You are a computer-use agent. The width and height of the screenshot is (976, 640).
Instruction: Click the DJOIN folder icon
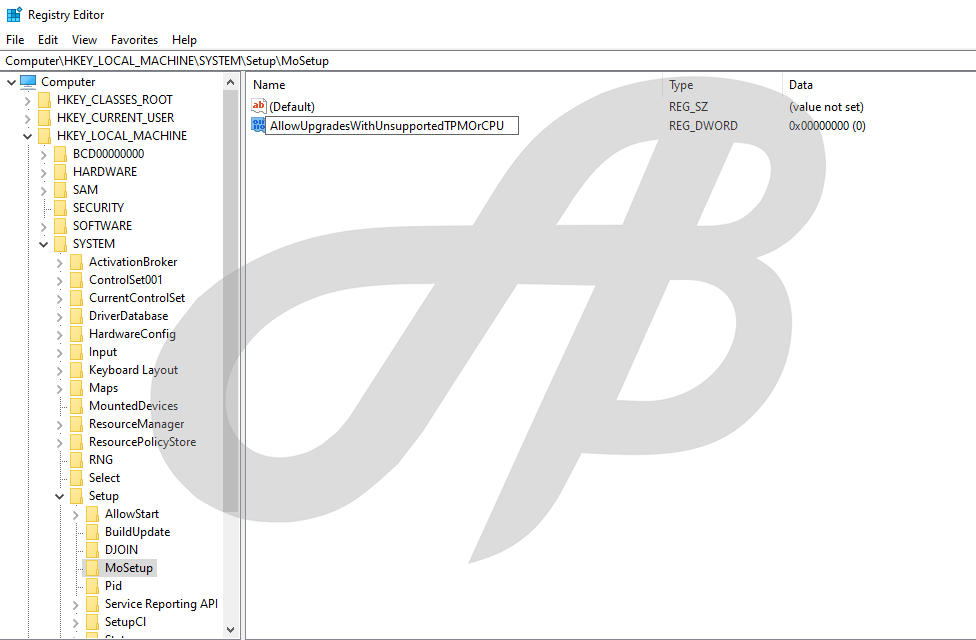pyautogui.click(x=93, y=550)
